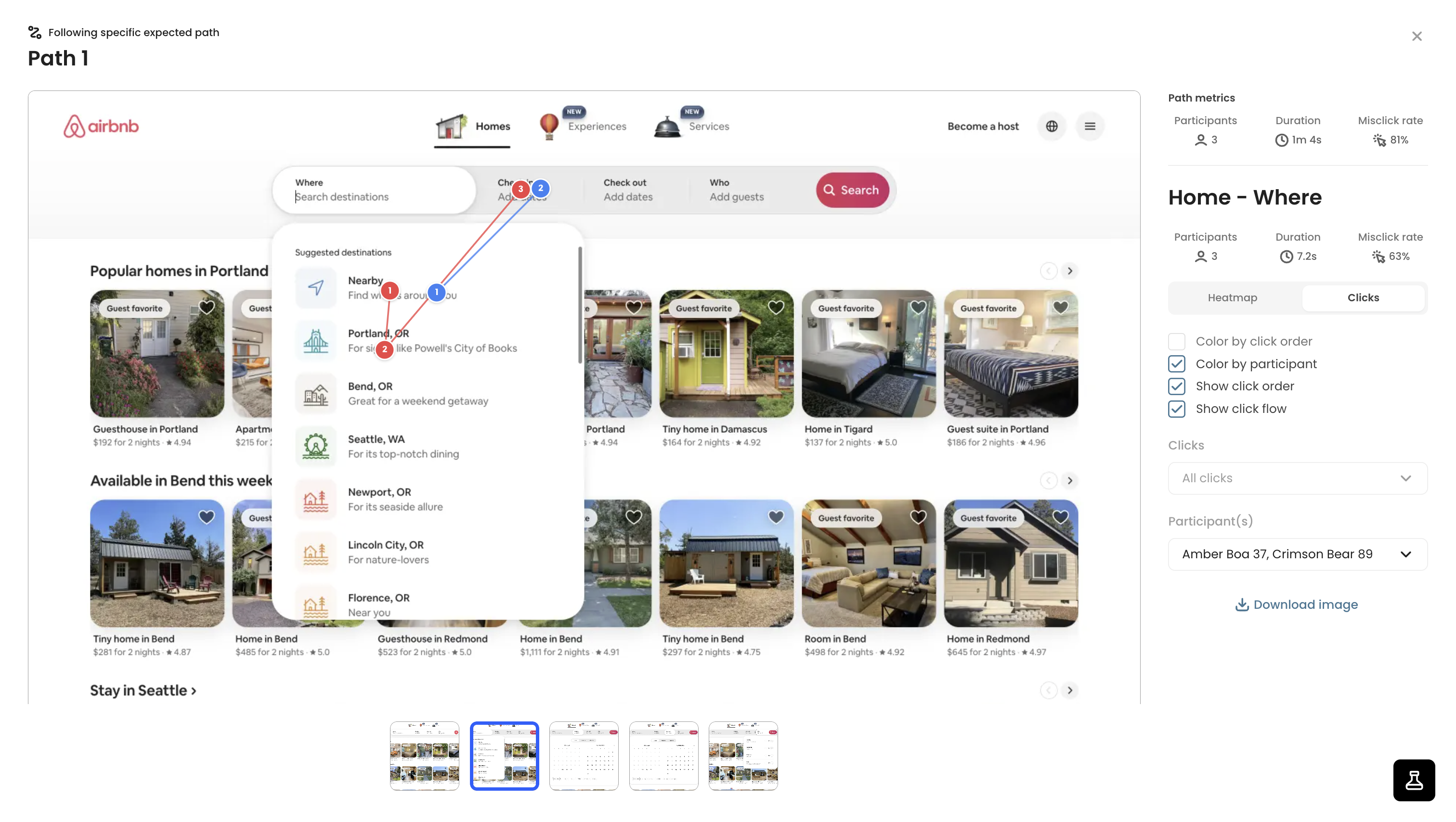
Task: Click the Bend, OR buildings icon
Action: pos(315,394)
